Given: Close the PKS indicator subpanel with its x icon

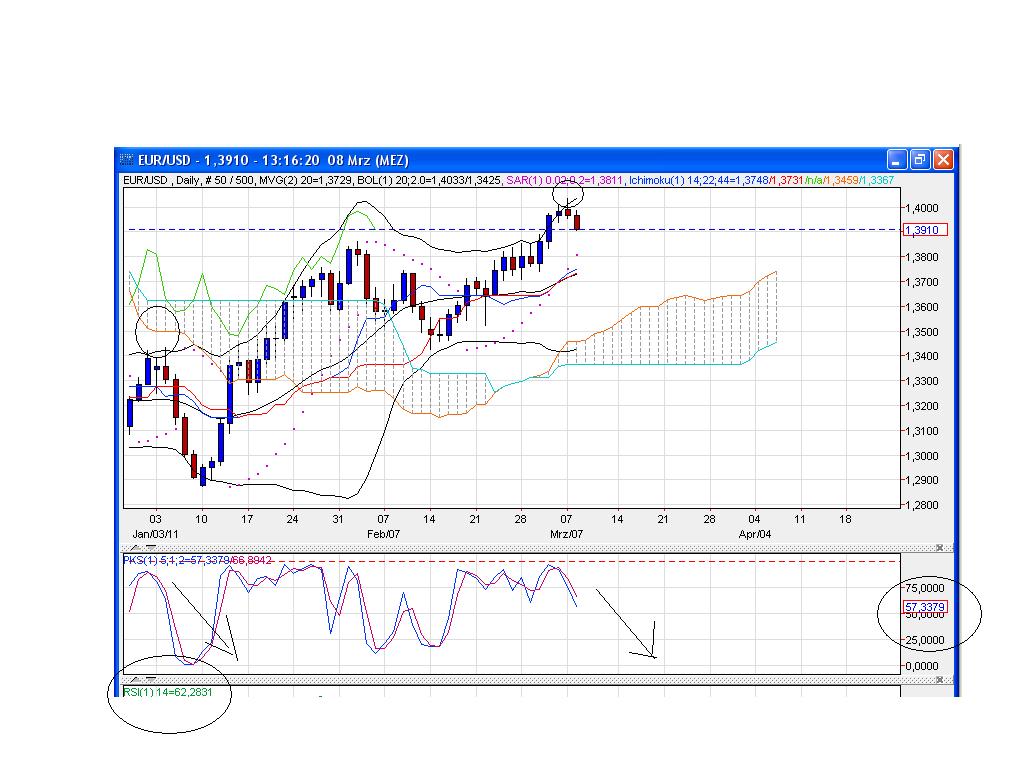Looking at the screenshot, I should pyautogui.click(x=941, y=548).
